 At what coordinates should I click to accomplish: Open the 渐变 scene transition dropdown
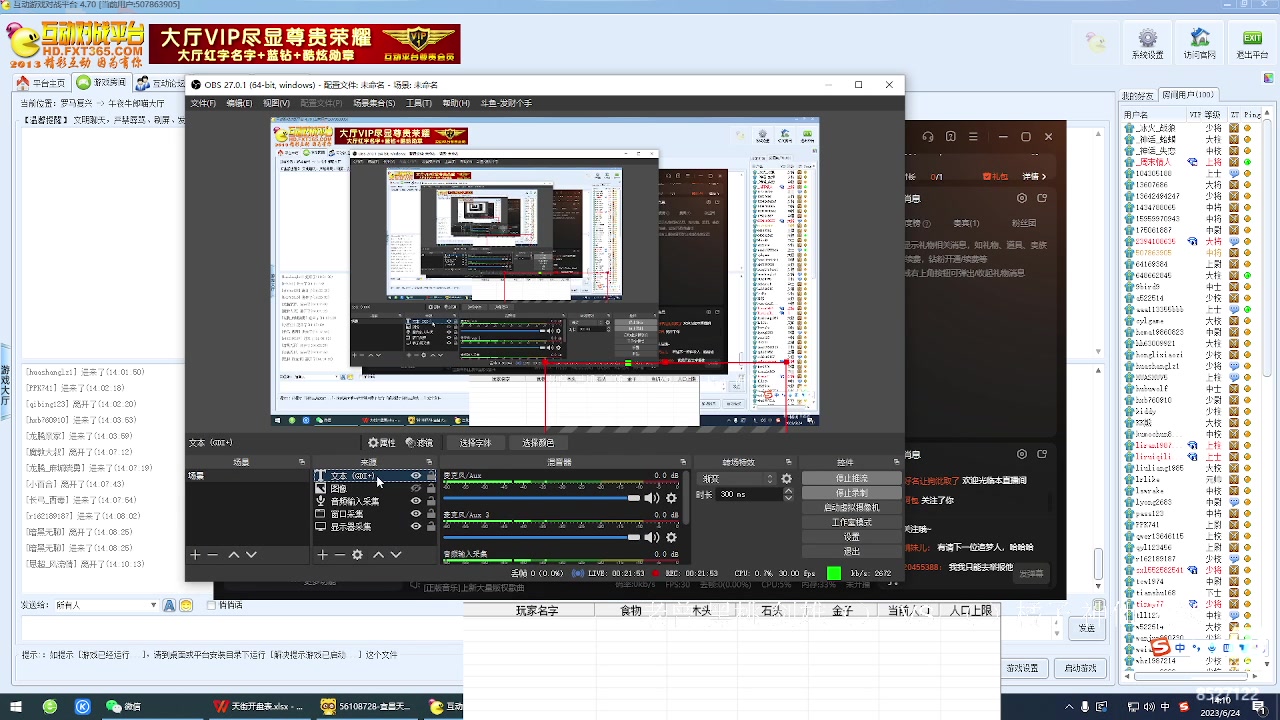(737, 479)
